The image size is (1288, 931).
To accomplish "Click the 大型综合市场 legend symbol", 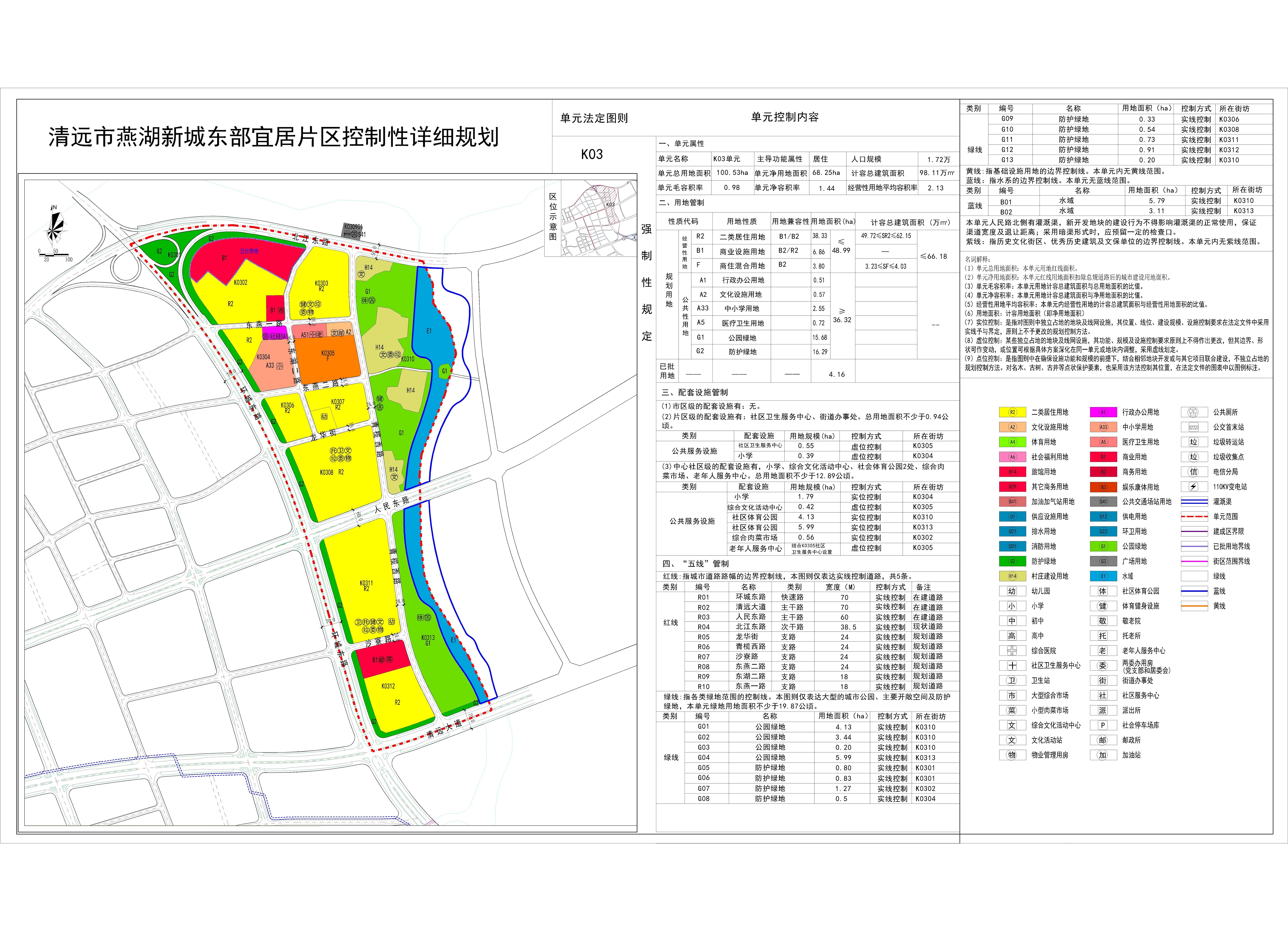I will (x=1012, y=695).
